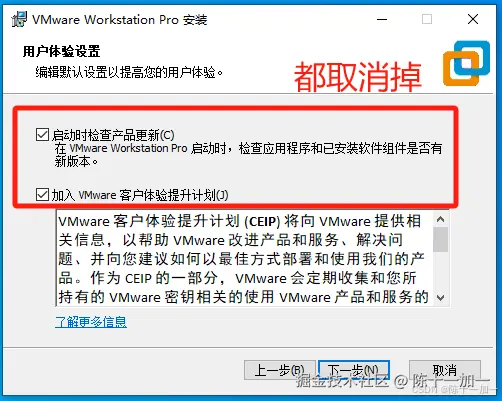Screen dimensions: 502x401
Task: Click the 用户体验设置 heading
Action: (61, 51)
